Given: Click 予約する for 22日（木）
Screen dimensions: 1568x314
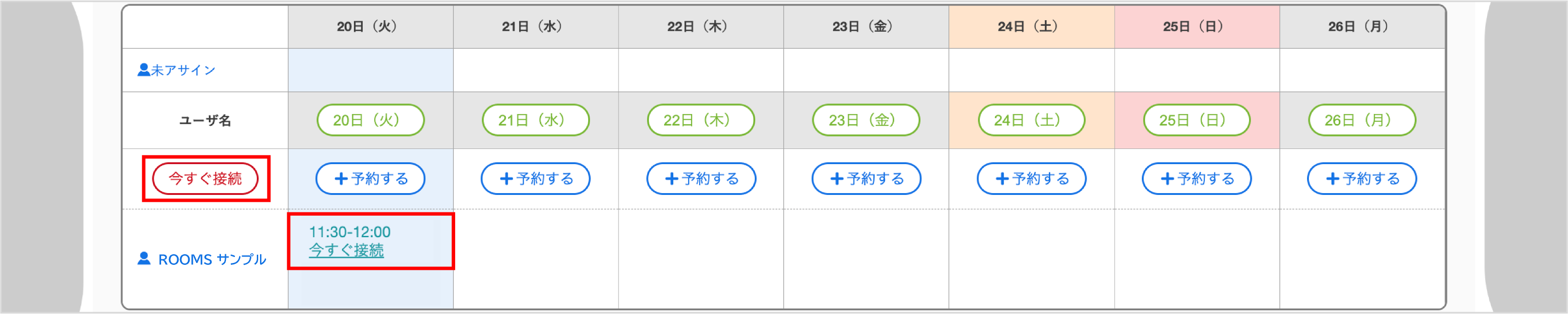Looking at the screenshot, I should tap(700, 178).
